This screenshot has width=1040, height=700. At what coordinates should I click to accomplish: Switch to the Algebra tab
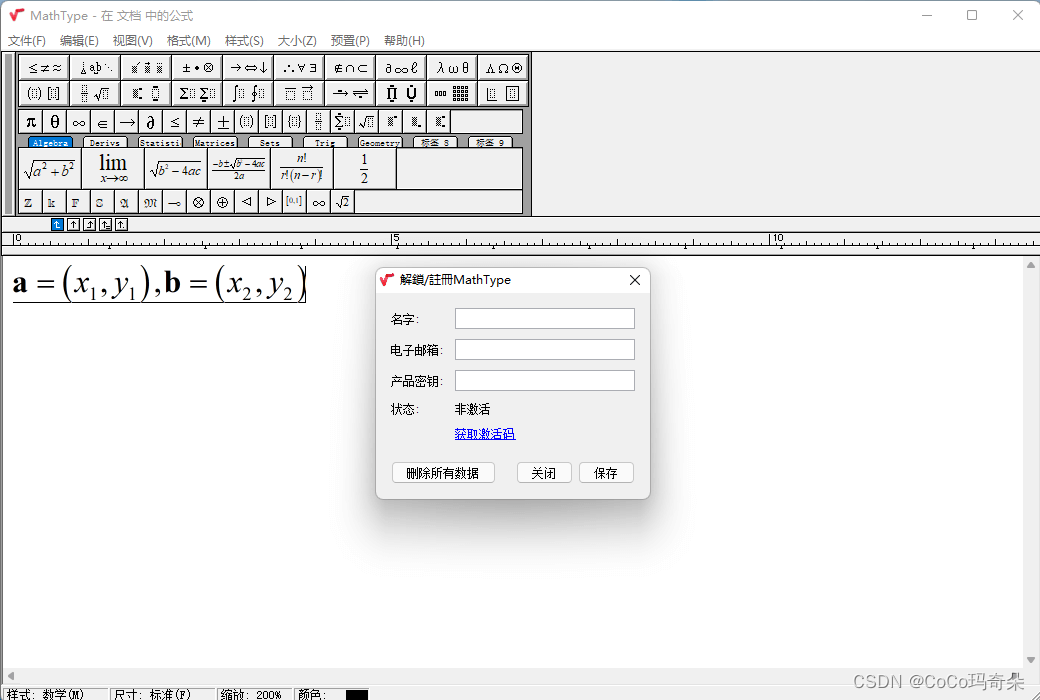[50, 143]
